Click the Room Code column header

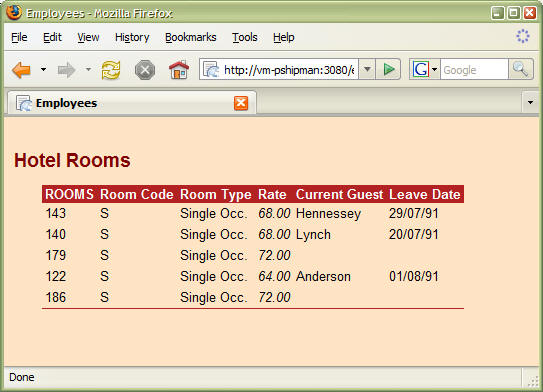[x=136, y=194]
